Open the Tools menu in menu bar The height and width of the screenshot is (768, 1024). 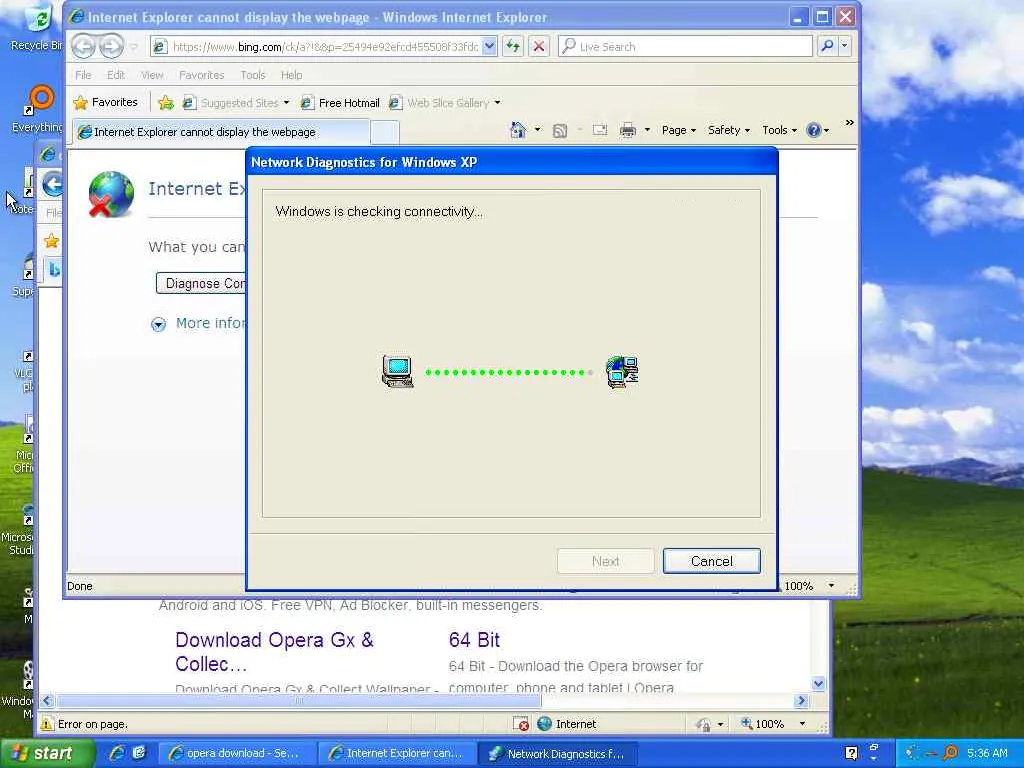click(x=253, y=75)
